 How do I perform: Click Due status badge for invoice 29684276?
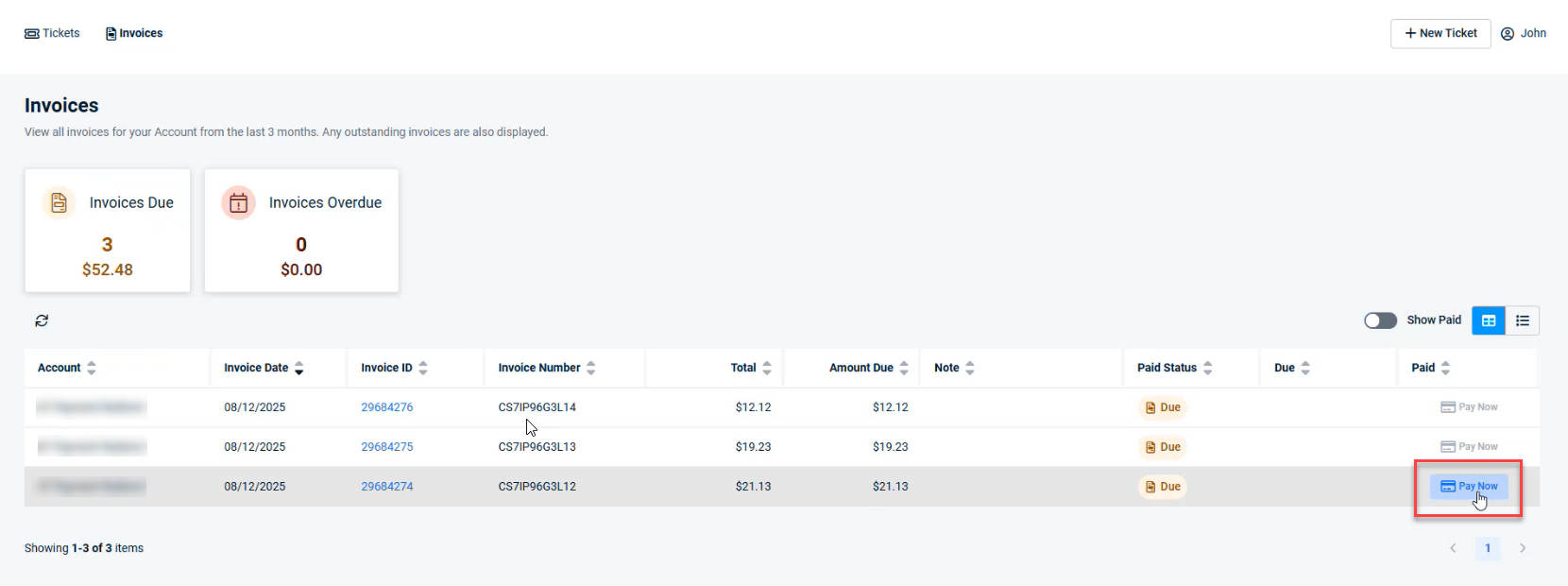(x=1163, y=407)
